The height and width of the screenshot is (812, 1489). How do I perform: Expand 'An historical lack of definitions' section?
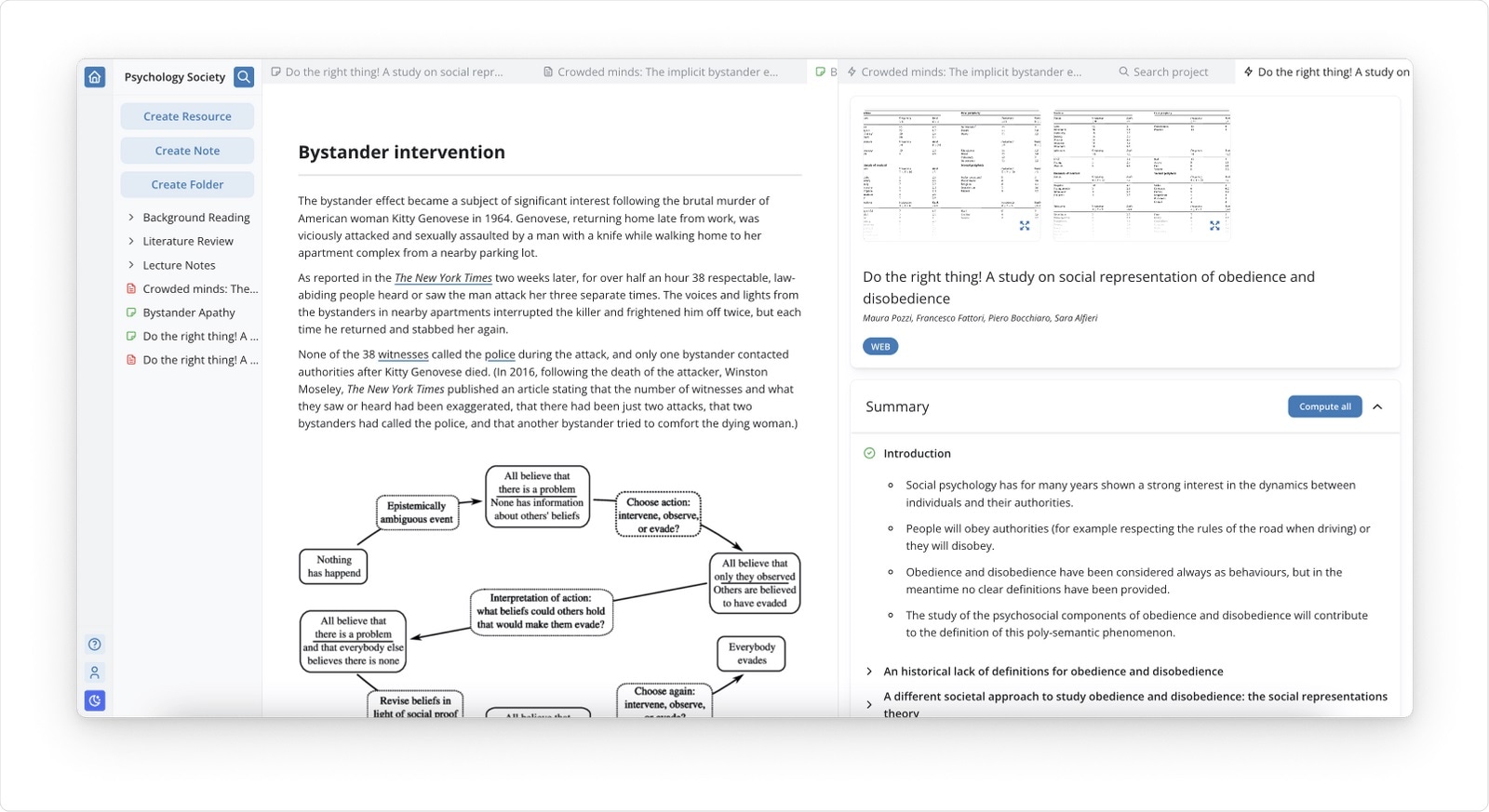869,672
